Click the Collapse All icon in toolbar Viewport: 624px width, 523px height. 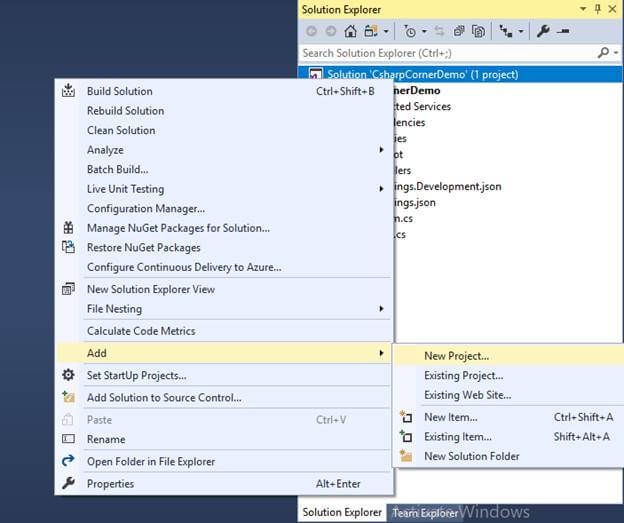459,31
